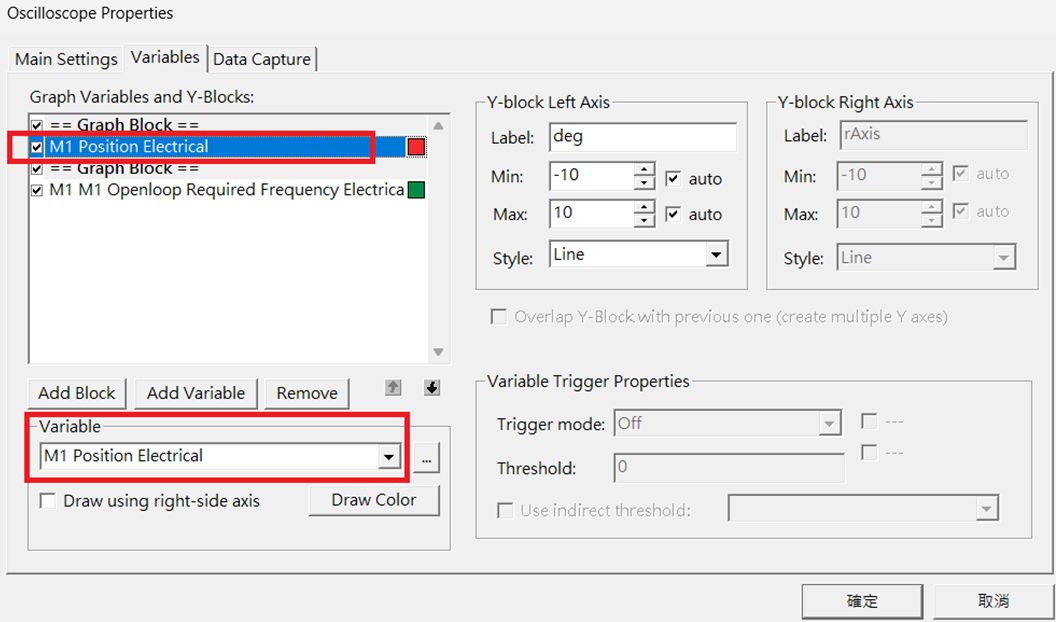Viewport: 1056px width, 622px height.
Task: Toggle auto checkbox for left axis Min
Action: coord(673,179)
